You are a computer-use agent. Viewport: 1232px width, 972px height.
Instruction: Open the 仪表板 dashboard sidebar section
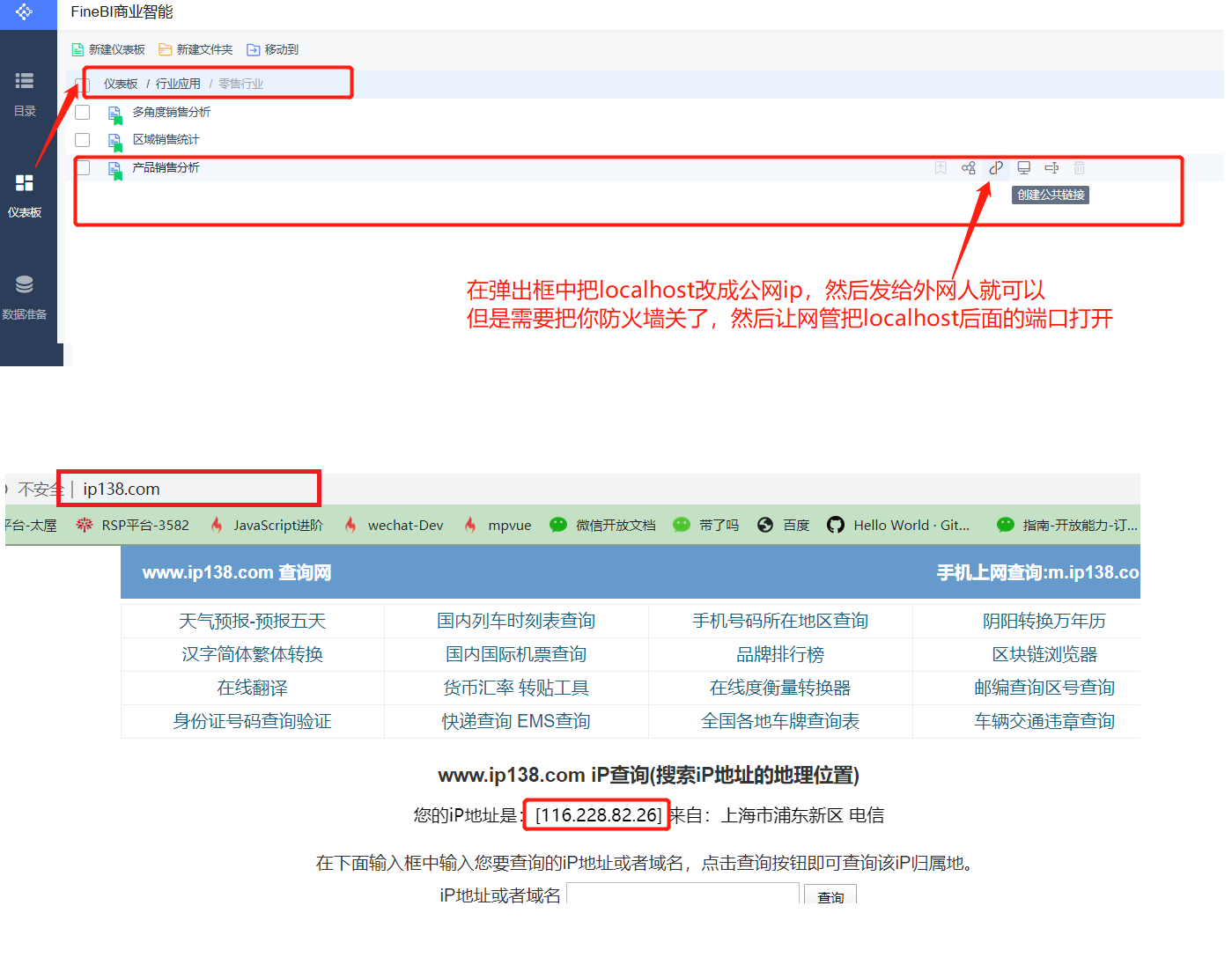(x=25, y=195)
